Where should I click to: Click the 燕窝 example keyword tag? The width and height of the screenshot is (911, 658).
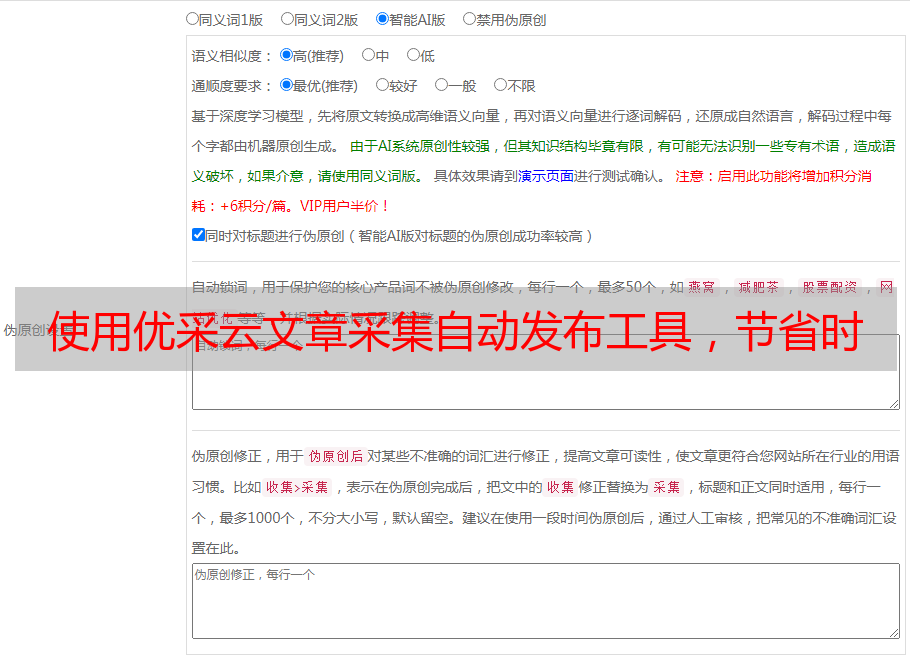pyautogui.click(x=702, y=287)
